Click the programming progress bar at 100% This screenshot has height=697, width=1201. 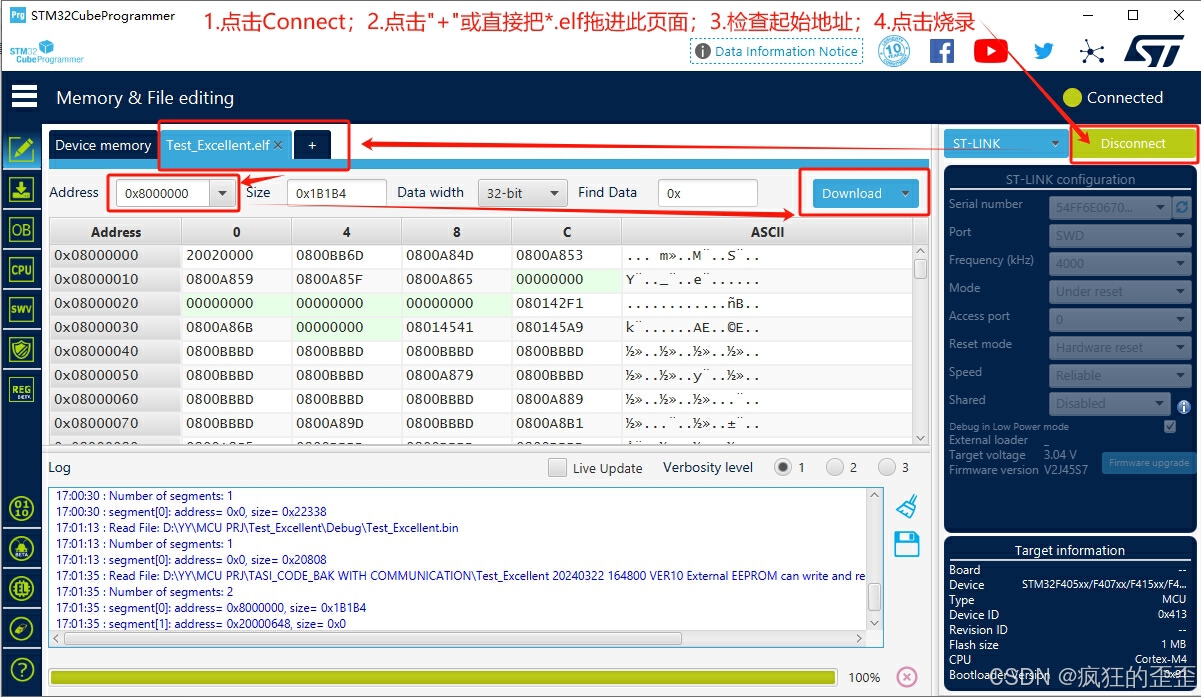tap(443, 677)
